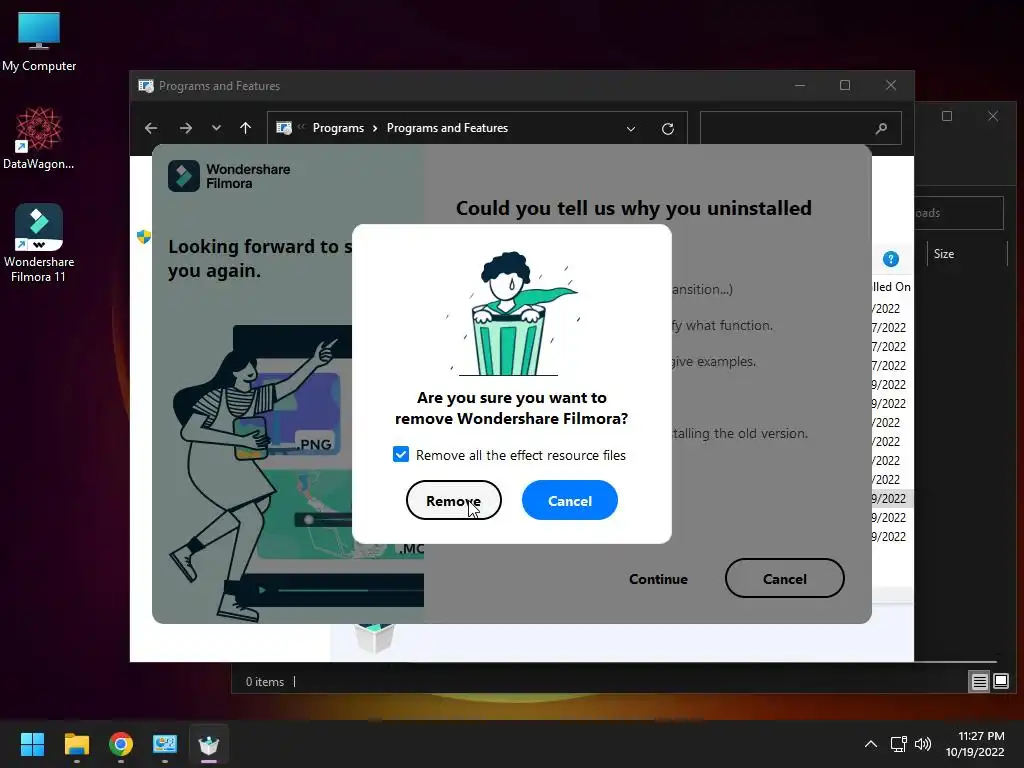1024x768 pixels.
Task: Click the blue Cancel button in dialog
Action: coord(569,501)
